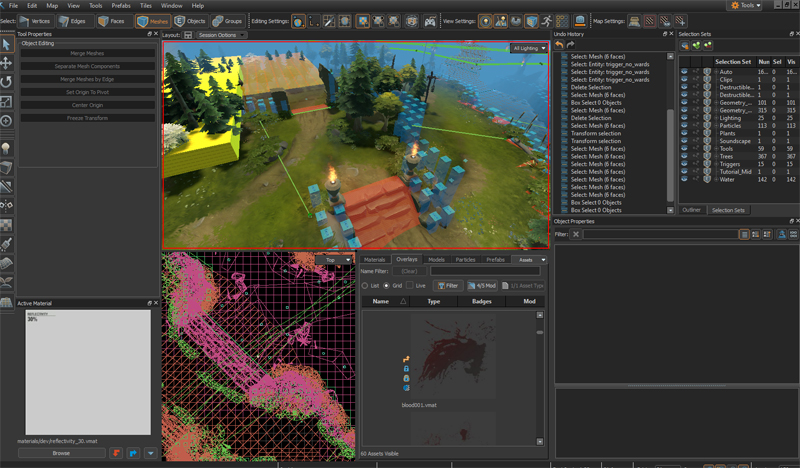
Task: Open the All Lighting dropdown in viewport
Action: tap(529, 48)
